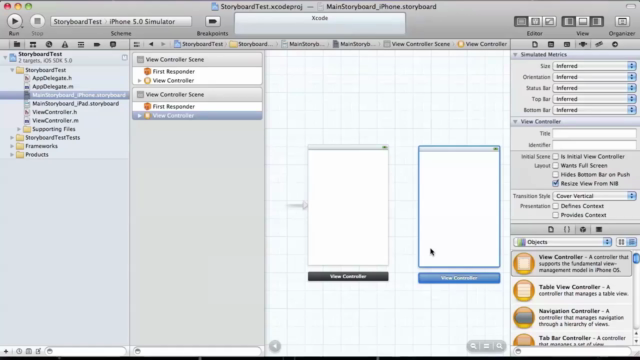Show the File Template library
Screen dimensions: 640x360
tap(551, 229)
